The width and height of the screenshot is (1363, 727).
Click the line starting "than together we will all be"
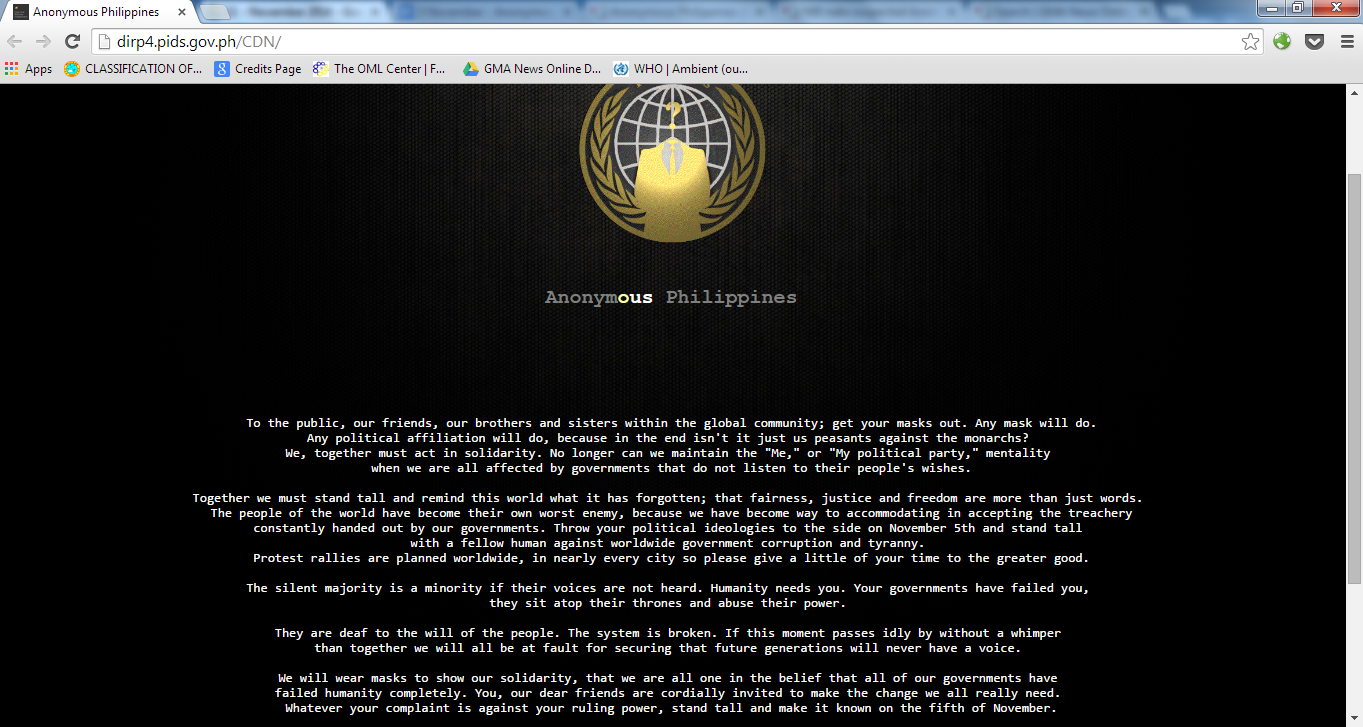pyautogui.click(x=668, y=648)
